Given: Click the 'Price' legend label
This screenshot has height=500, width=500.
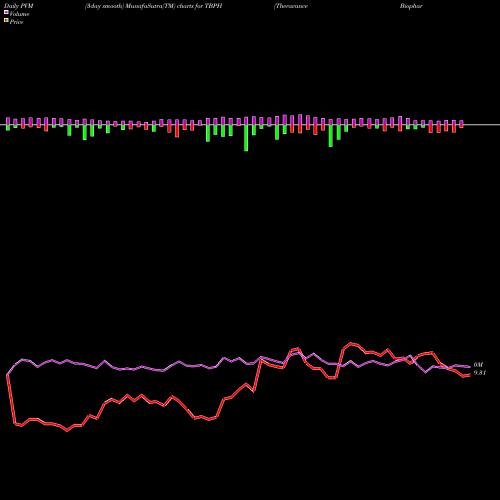Looking at the screenshot, I should pyautogui.click(x=16, y=22).
